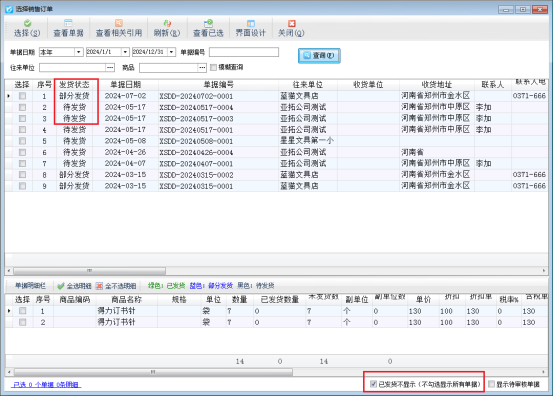
Task: Click the 选择 toolbar icon
Action: click(x=27, y=23)
